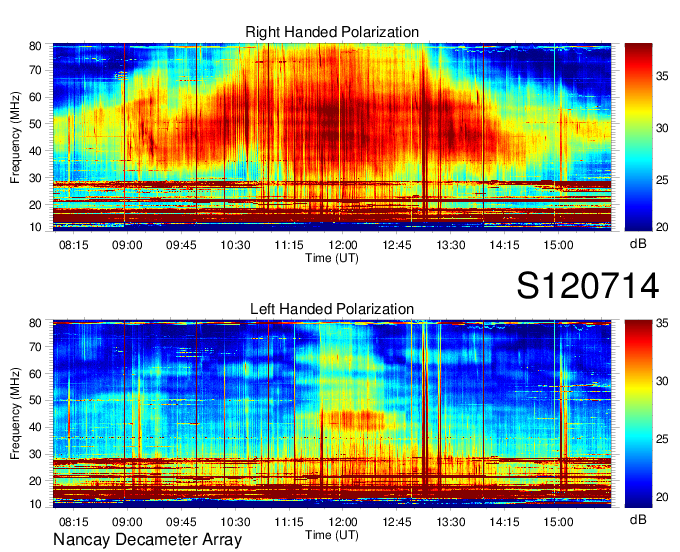The width and height of the screenshot is (680, 552).
Task: Click the 70 MHz tick on the lower frequency axis
Action: pos(36,346)
